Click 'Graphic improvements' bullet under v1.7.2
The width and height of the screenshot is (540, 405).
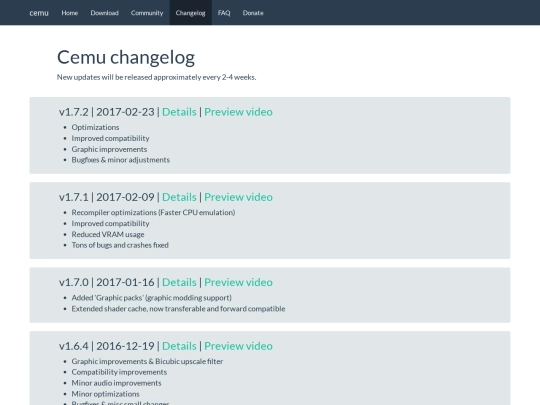coord(109,149)
